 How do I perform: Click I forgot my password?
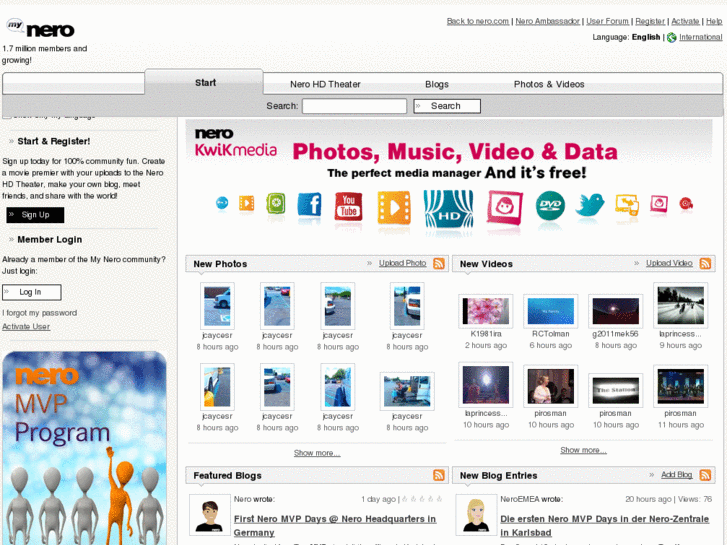pos(39,313)
